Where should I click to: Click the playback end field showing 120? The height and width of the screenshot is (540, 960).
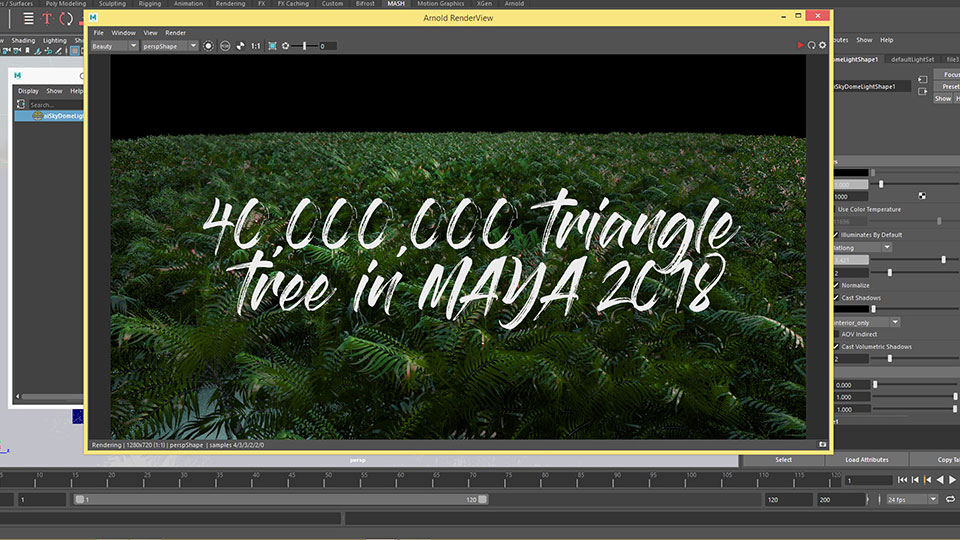[789, 500]
